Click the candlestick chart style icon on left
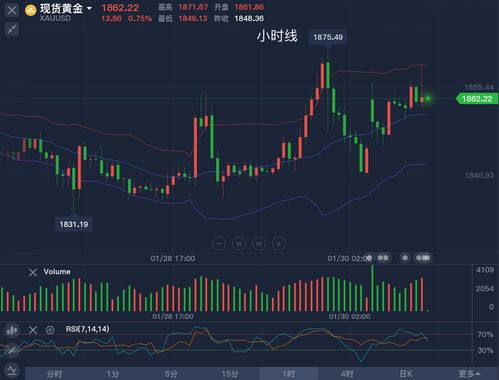The width and height of the screenshot is (499, 380). [12, 330]
